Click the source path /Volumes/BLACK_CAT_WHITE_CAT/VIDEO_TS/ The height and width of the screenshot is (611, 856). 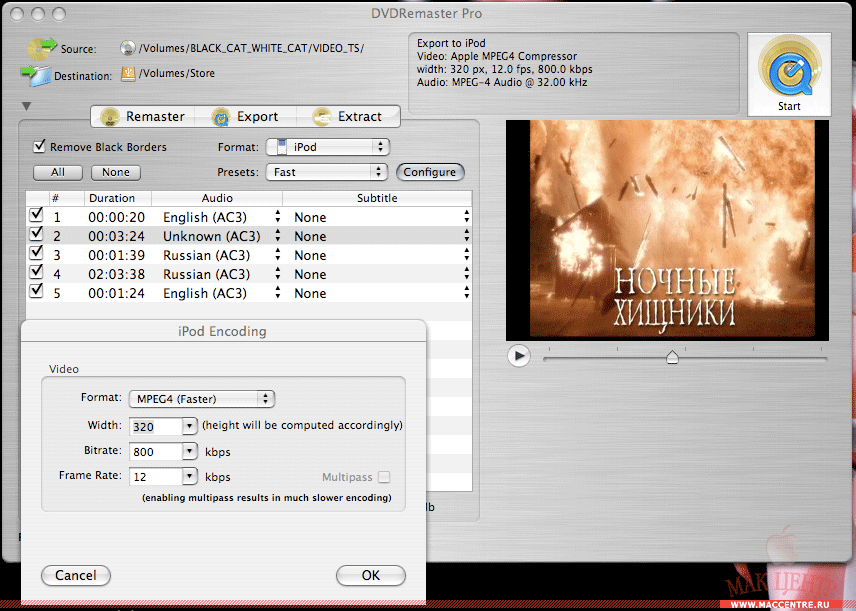coord(251,48)
